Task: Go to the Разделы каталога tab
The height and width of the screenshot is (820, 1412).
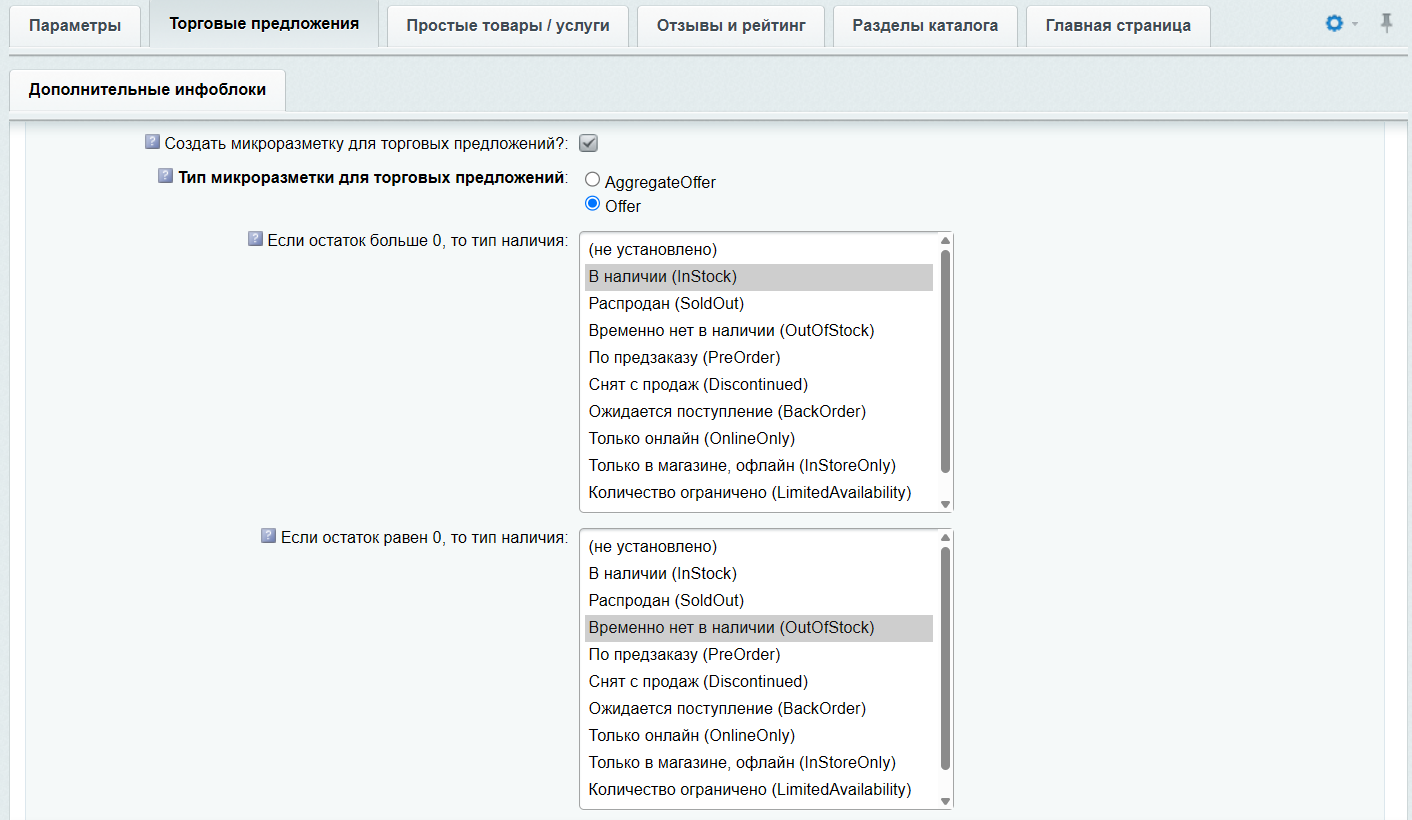Action: (x=925, y=25)
